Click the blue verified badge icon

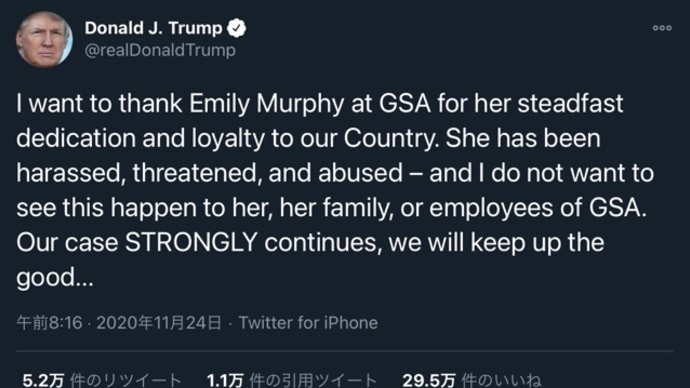click(x=236, y=28)
